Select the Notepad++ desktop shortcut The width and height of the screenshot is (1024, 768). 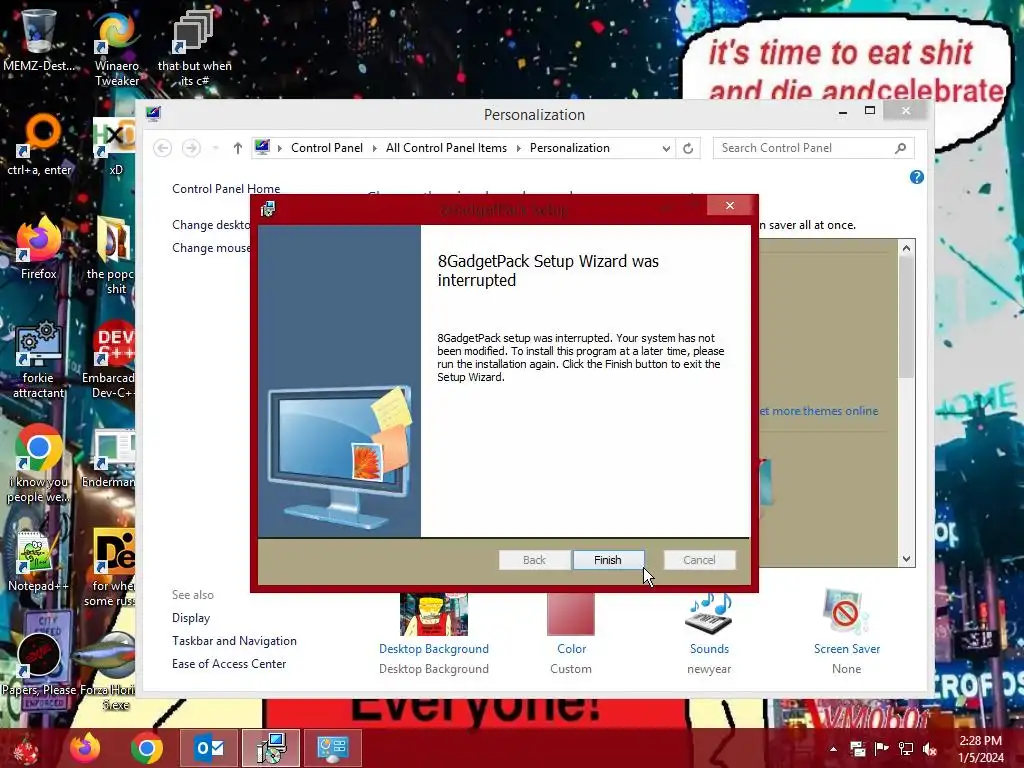(x=39, y=562)
